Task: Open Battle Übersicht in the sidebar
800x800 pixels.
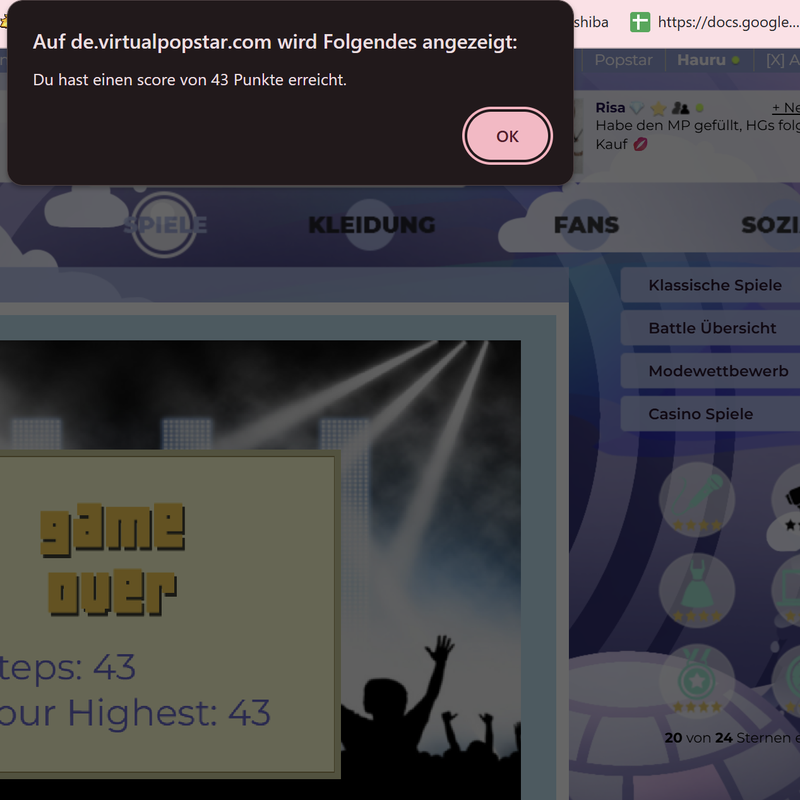Action: point(710,328)
